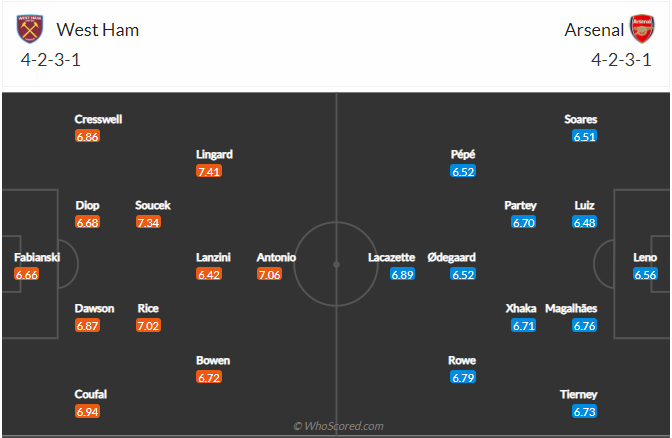Open the West Ham team name link
Screen dimensions: 672x438
98,29
